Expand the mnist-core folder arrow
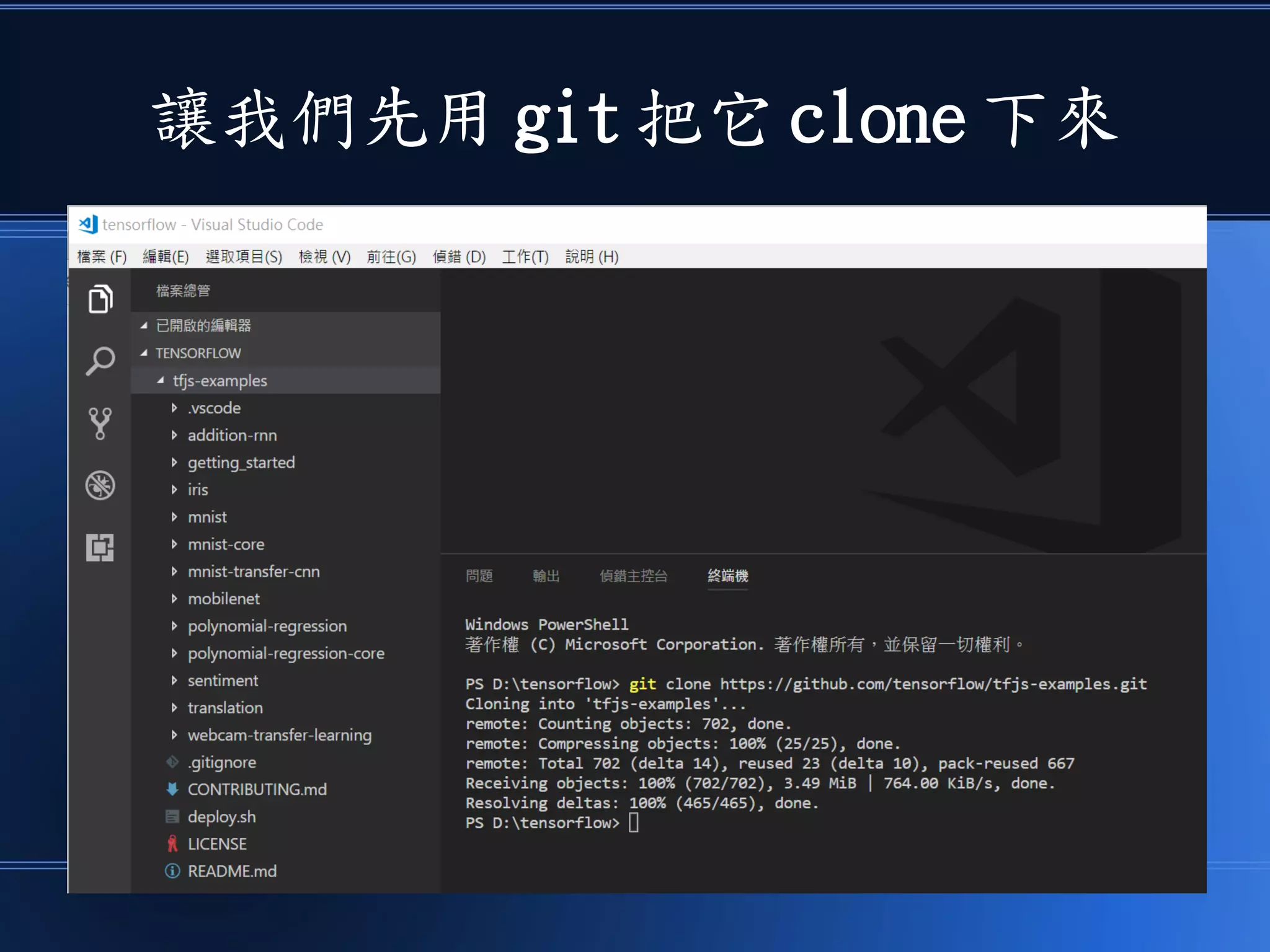Viewport: 1270px width, 952px height. click(x=174, y=544)
